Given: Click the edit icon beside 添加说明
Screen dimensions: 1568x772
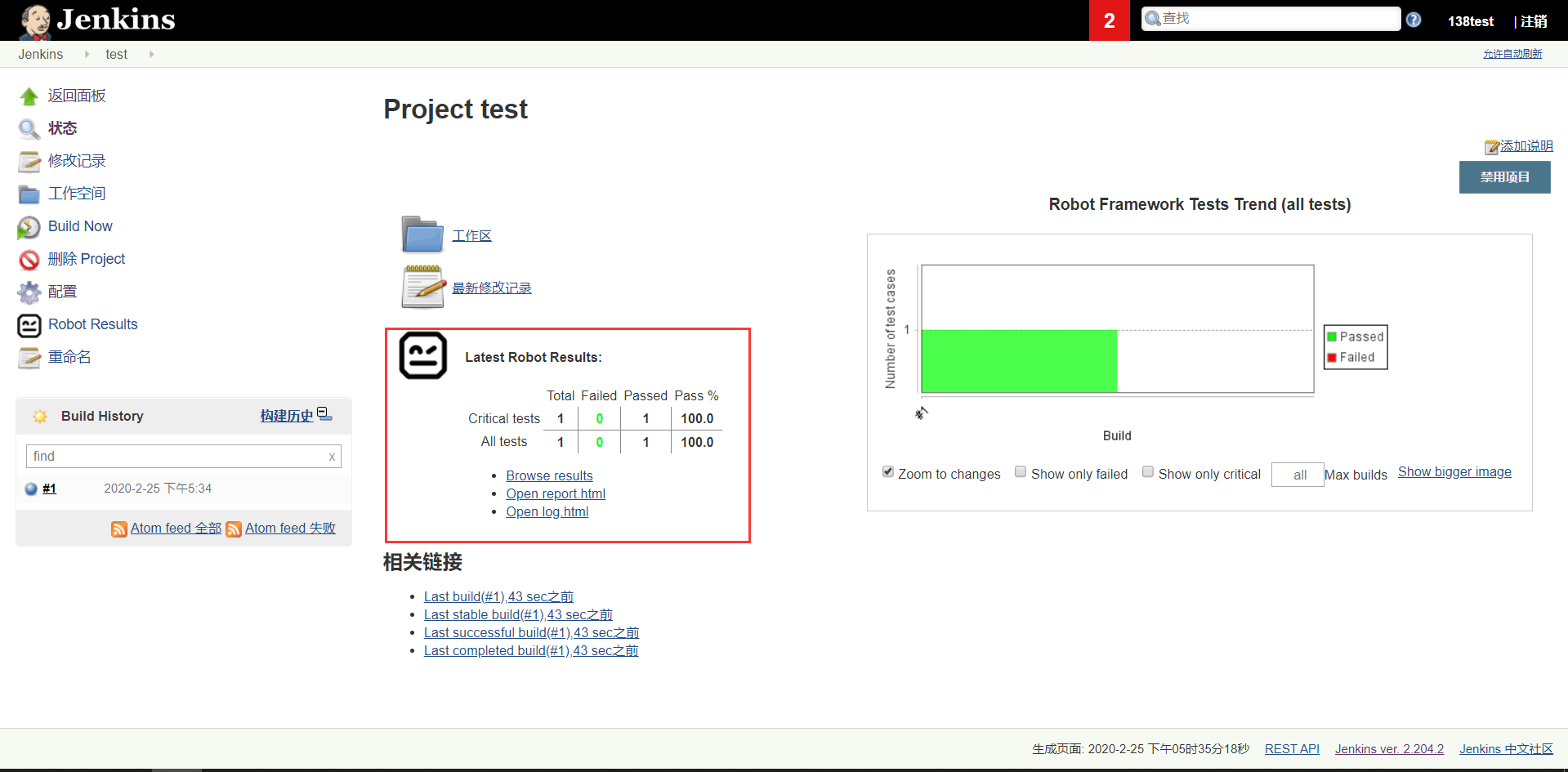Looking at the screenshot, I should click(x=1492, y=147).
